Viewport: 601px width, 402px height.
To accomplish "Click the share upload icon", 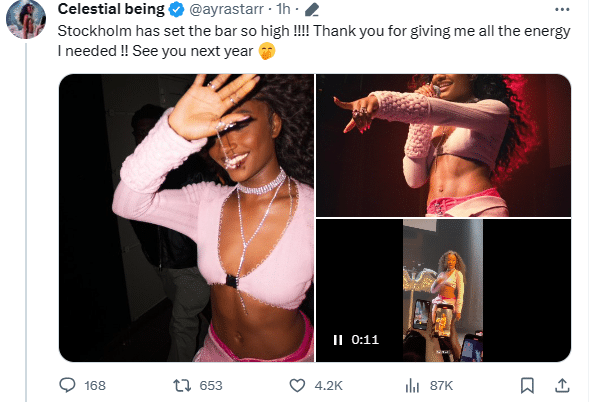I will click(561, 384).
